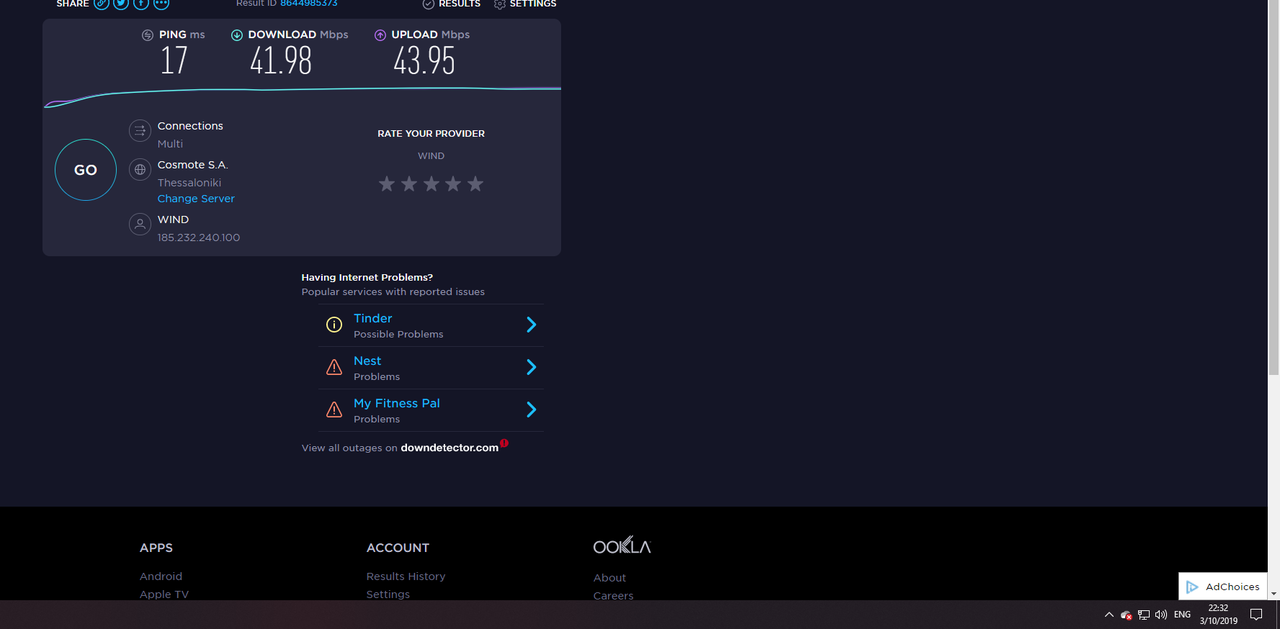1280x629 pixels.
Task: Start a new test with GO
Action: pyautogui.click(x=86, y=170)
